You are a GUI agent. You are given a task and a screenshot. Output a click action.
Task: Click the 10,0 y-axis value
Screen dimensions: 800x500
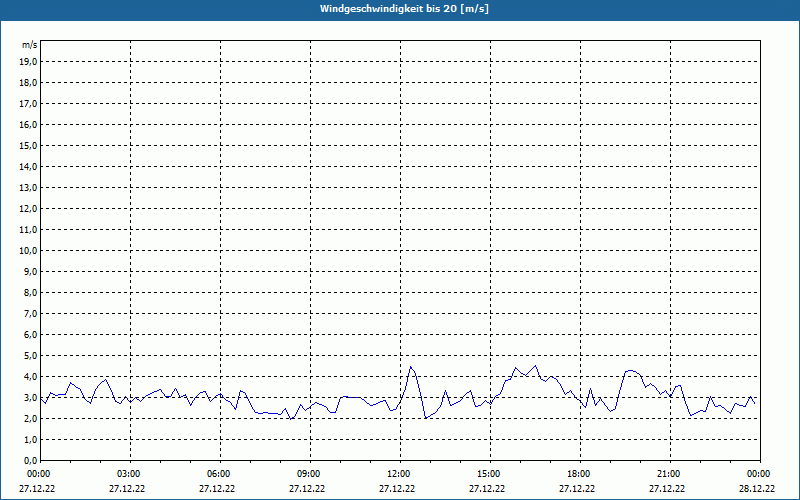29,250
